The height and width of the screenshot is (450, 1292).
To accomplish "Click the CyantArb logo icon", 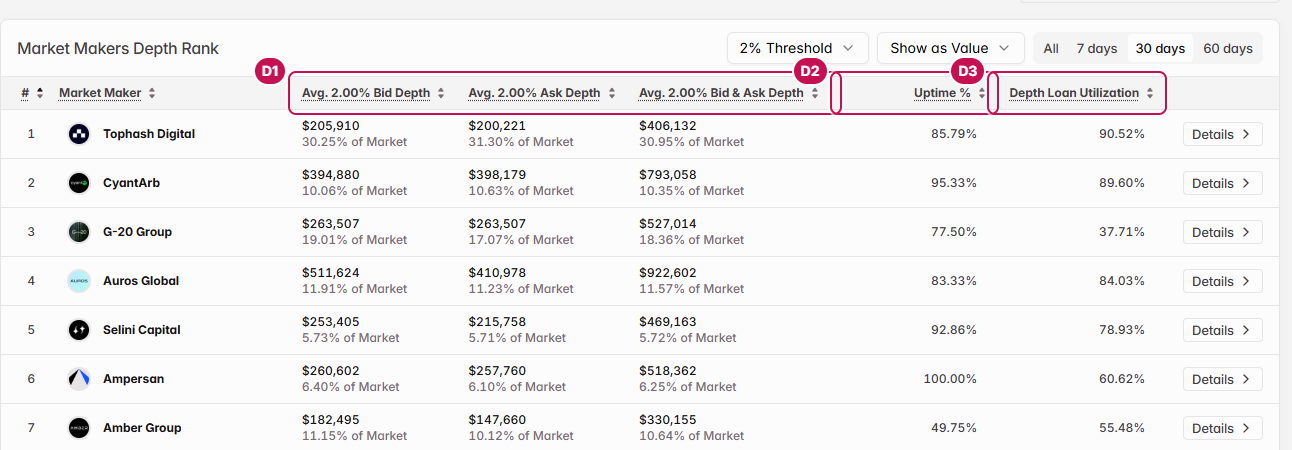I will (79, 183).
